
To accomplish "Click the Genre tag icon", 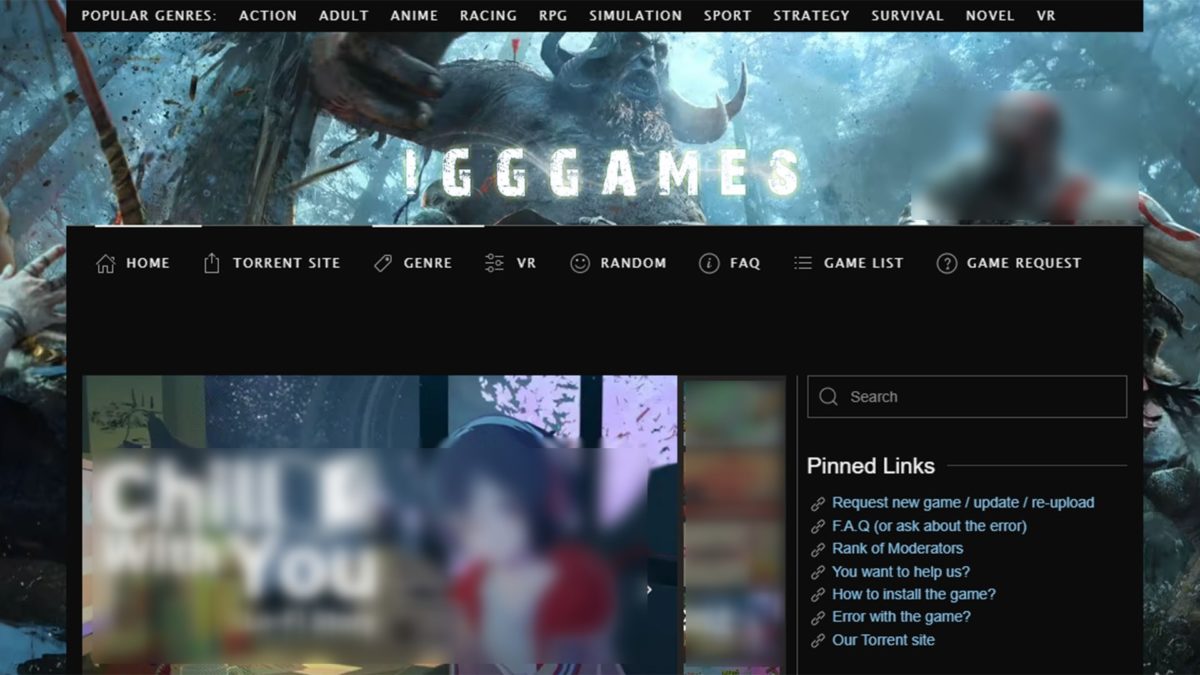I will [382, 263].
